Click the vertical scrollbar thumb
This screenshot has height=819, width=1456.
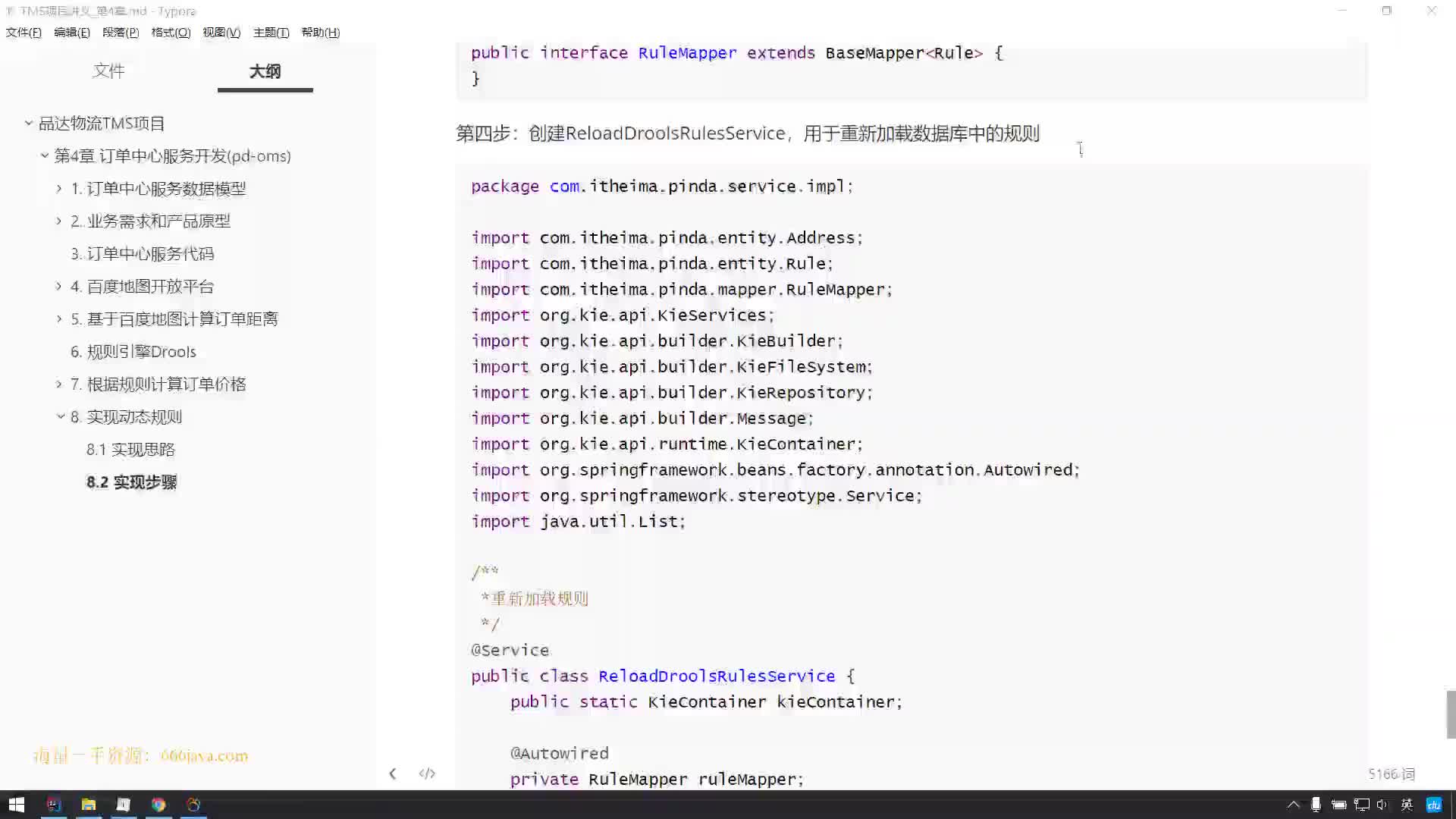point(1451,714)
